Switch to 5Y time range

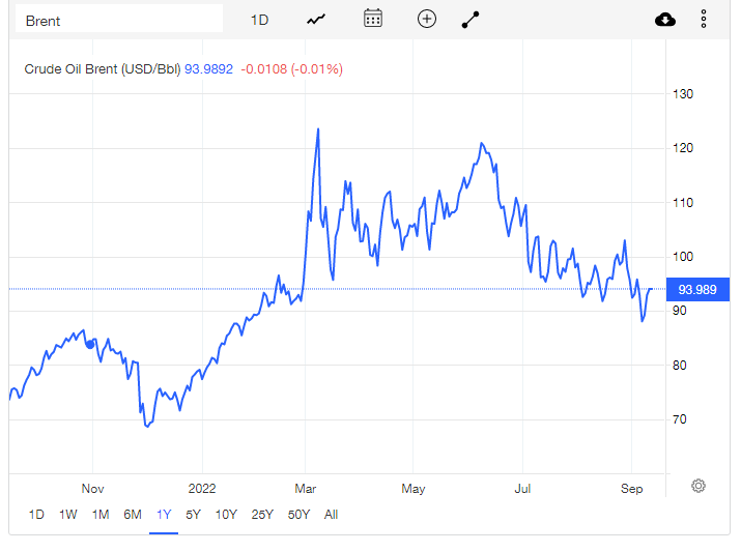point(193,515)
